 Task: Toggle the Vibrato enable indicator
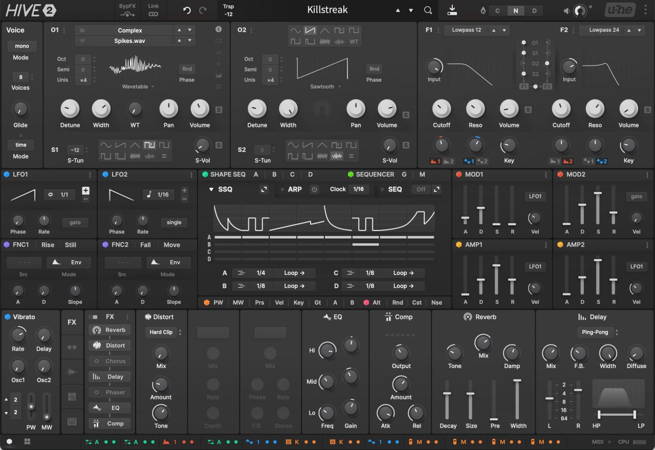click(6, 317)
